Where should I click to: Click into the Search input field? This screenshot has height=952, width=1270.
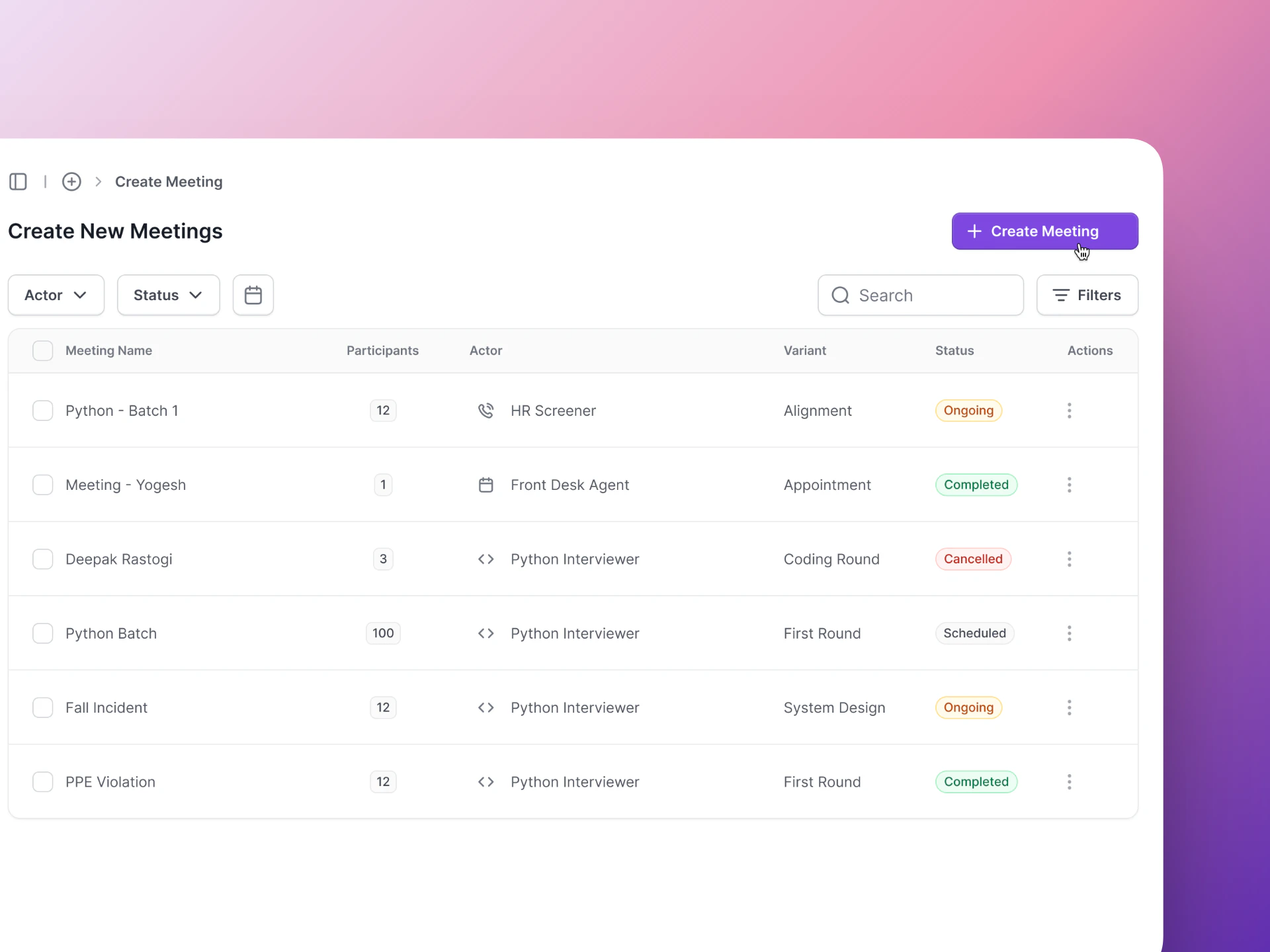(933, 295)
